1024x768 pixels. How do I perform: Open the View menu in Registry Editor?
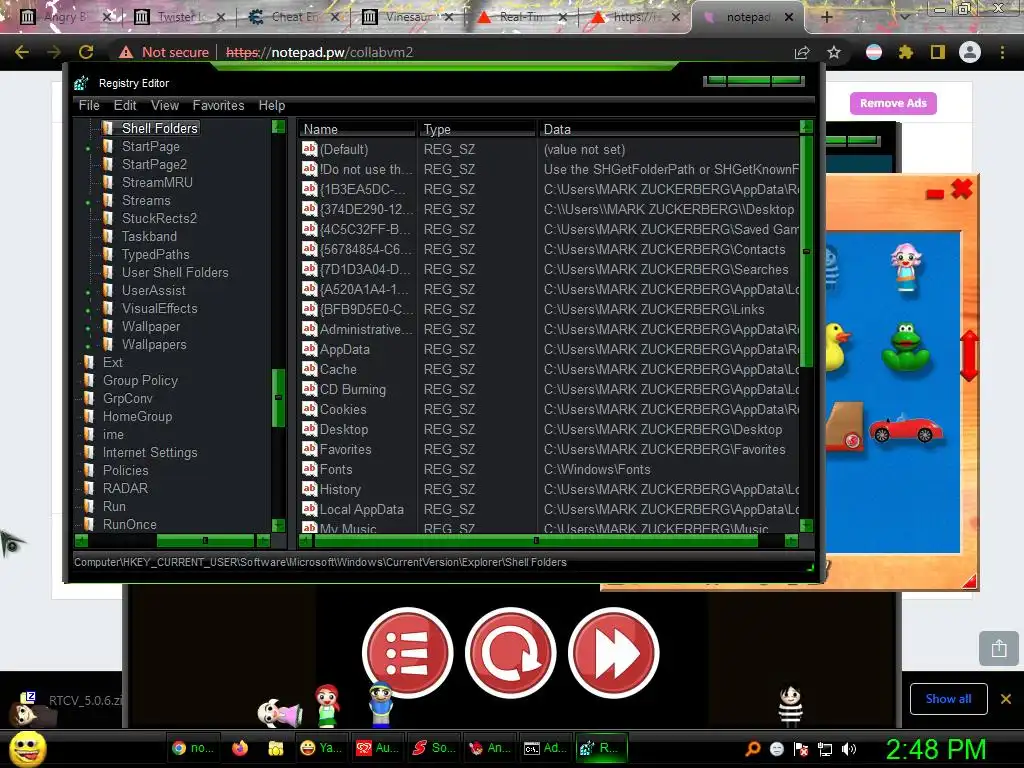(x=165, y=105)
